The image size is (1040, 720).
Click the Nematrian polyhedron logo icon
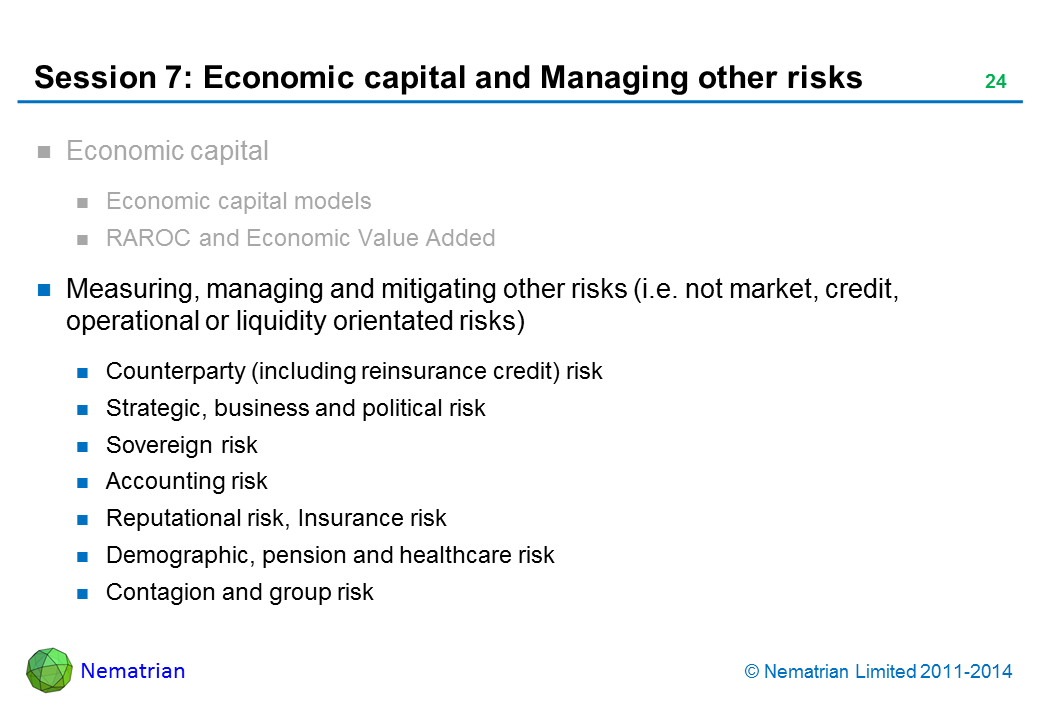[x=49, y=669]
